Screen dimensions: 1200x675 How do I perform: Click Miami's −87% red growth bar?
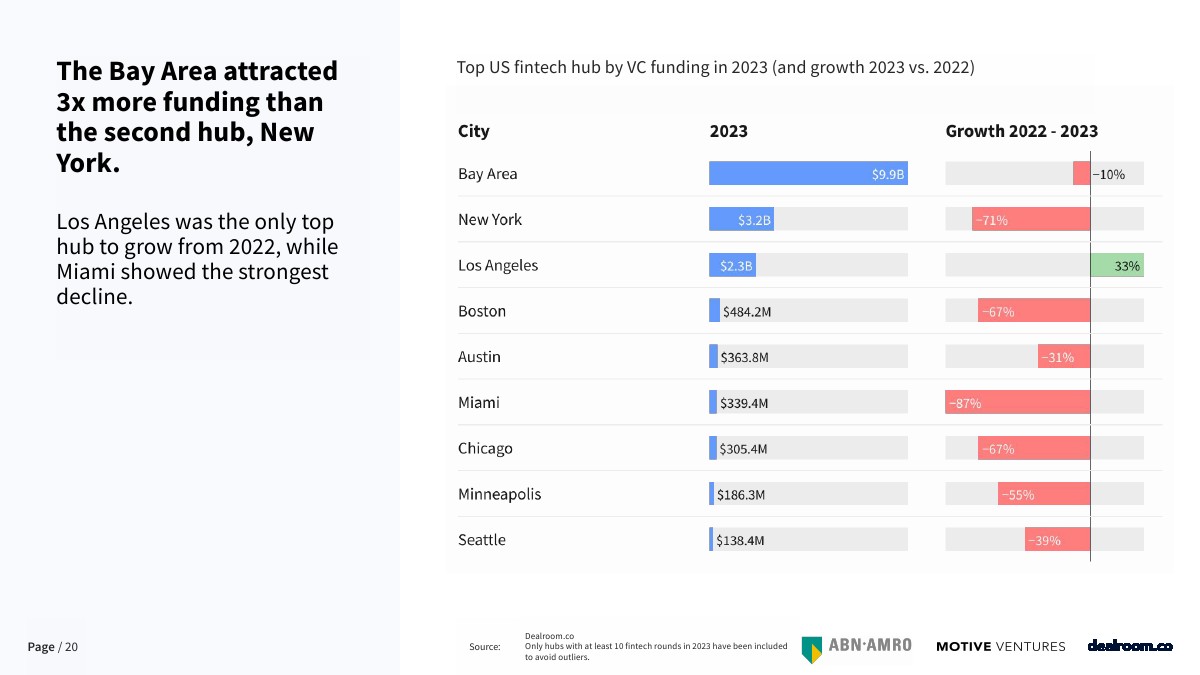tap(1017, 403)
